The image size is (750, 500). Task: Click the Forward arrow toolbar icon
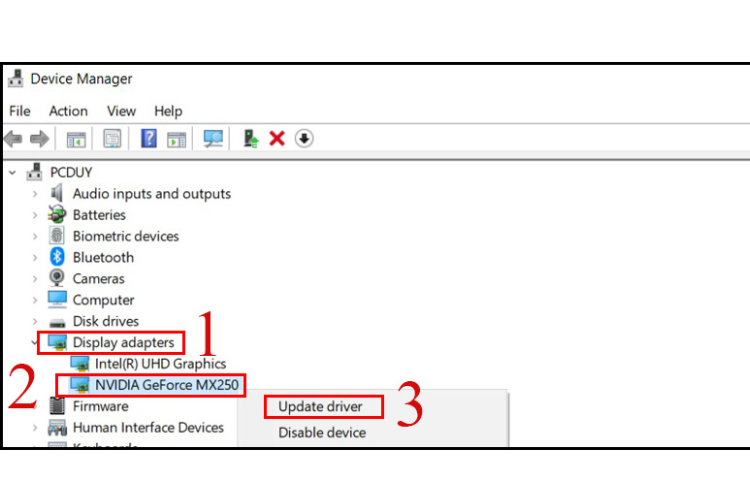tap(40, 139)
